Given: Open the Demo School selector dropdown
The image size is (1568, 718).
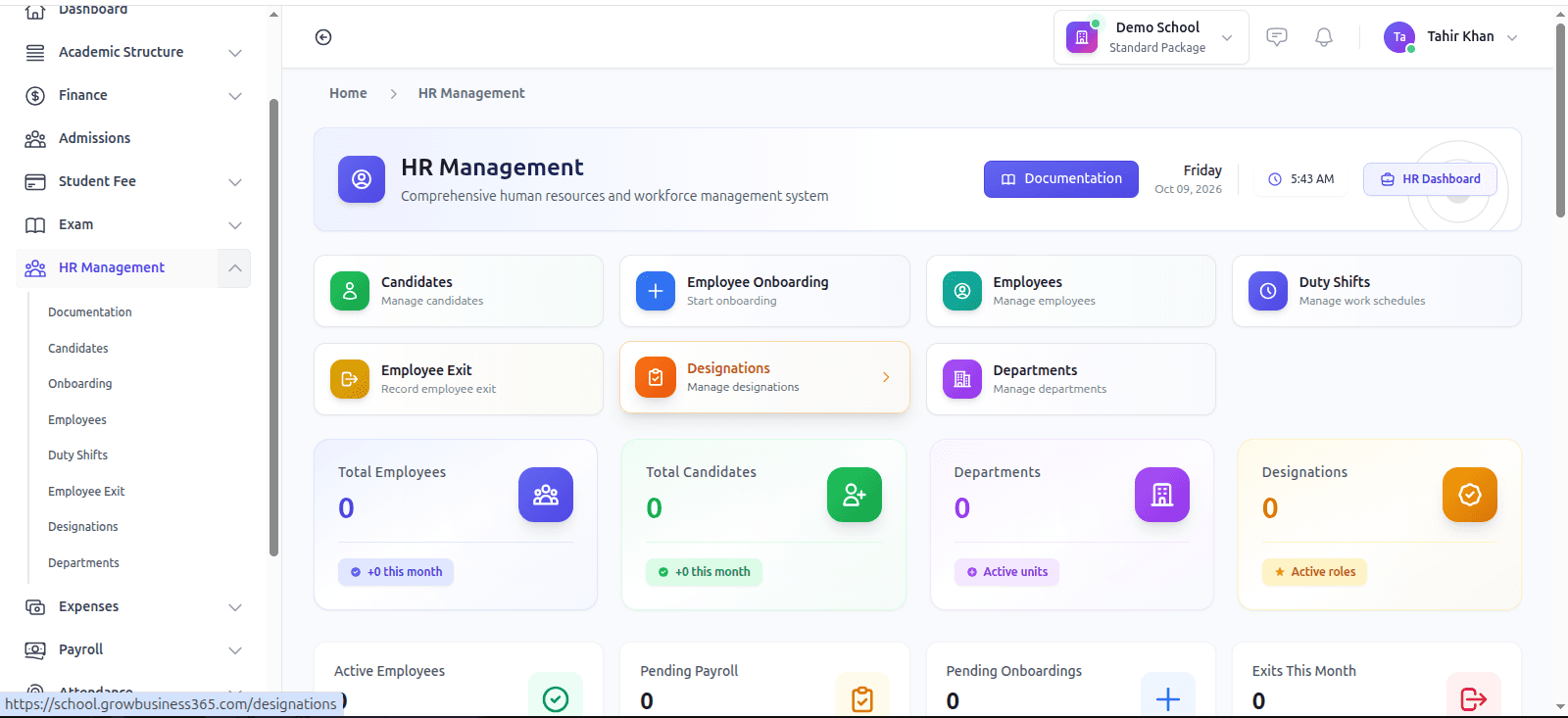Looking at the screenshot, I should [1151, 37].
